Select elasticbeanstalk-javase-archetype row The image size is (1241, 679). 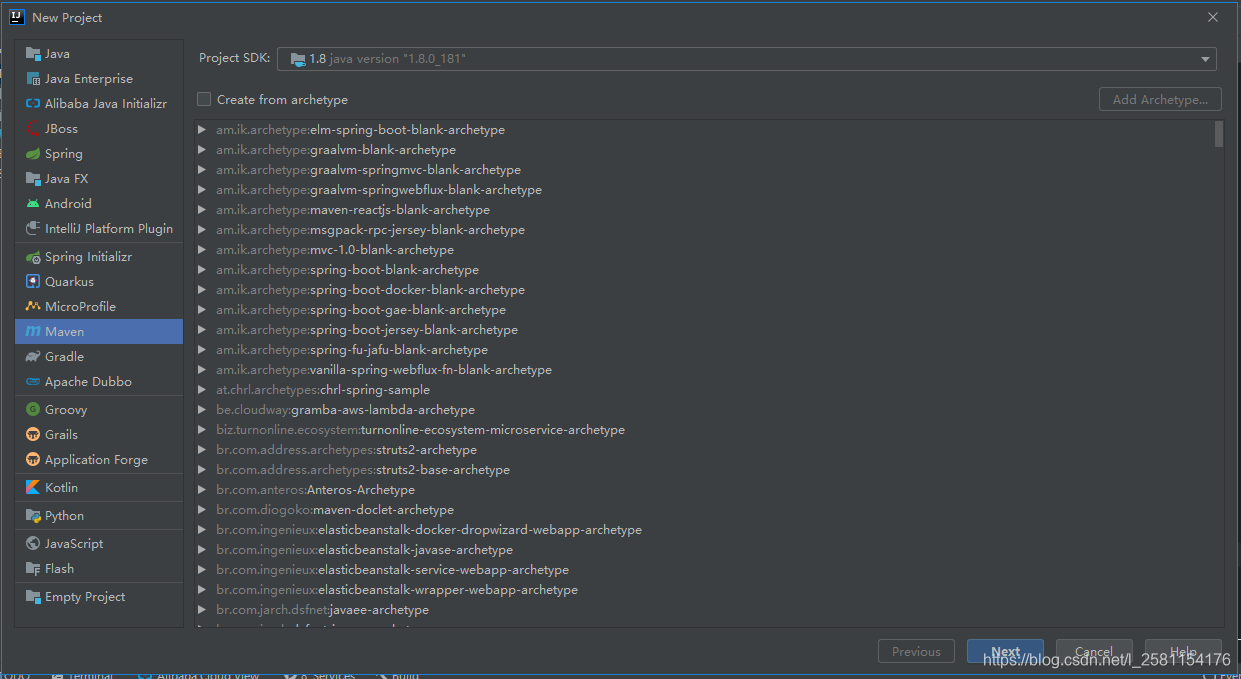point(704,550)
